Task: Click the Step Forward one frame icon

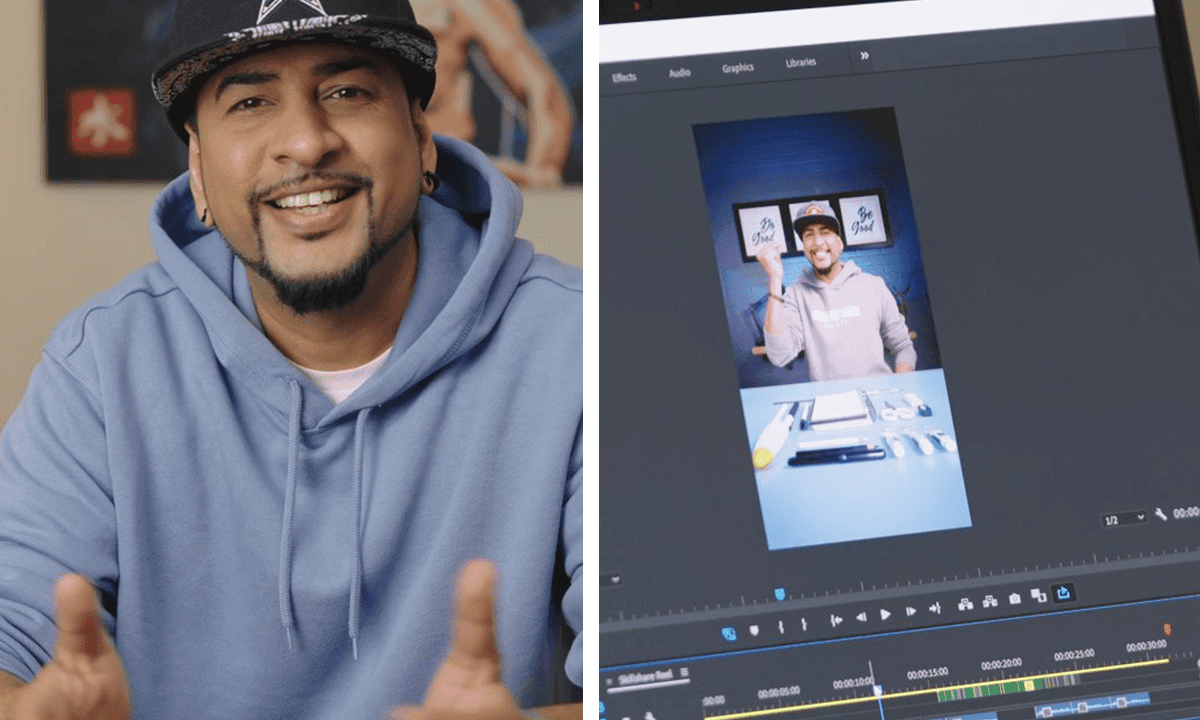Action: click(910, 609)
